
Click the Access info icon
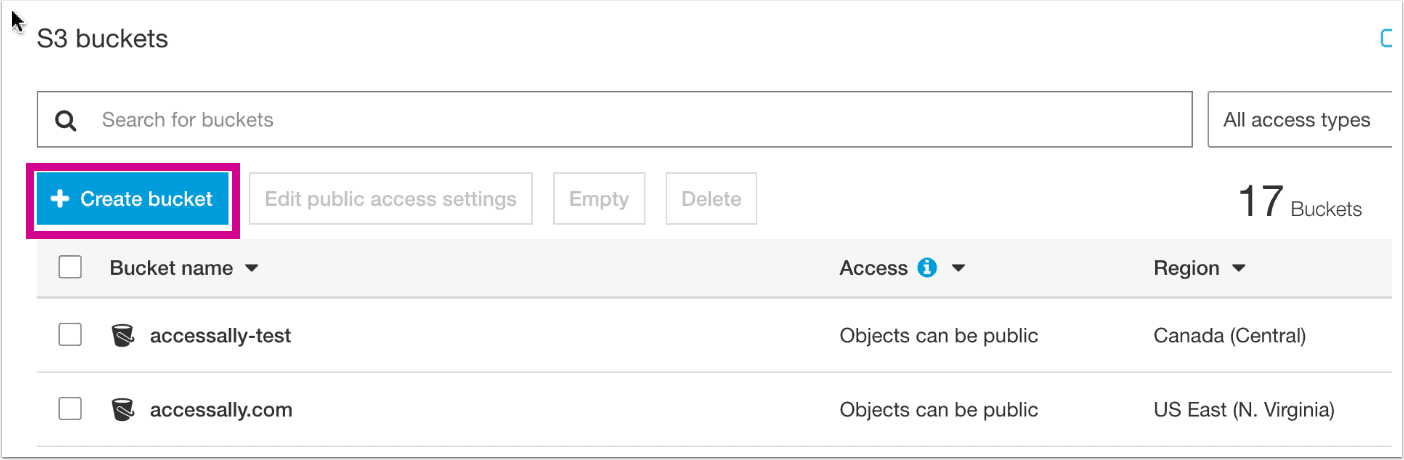(x=927, y=268)
